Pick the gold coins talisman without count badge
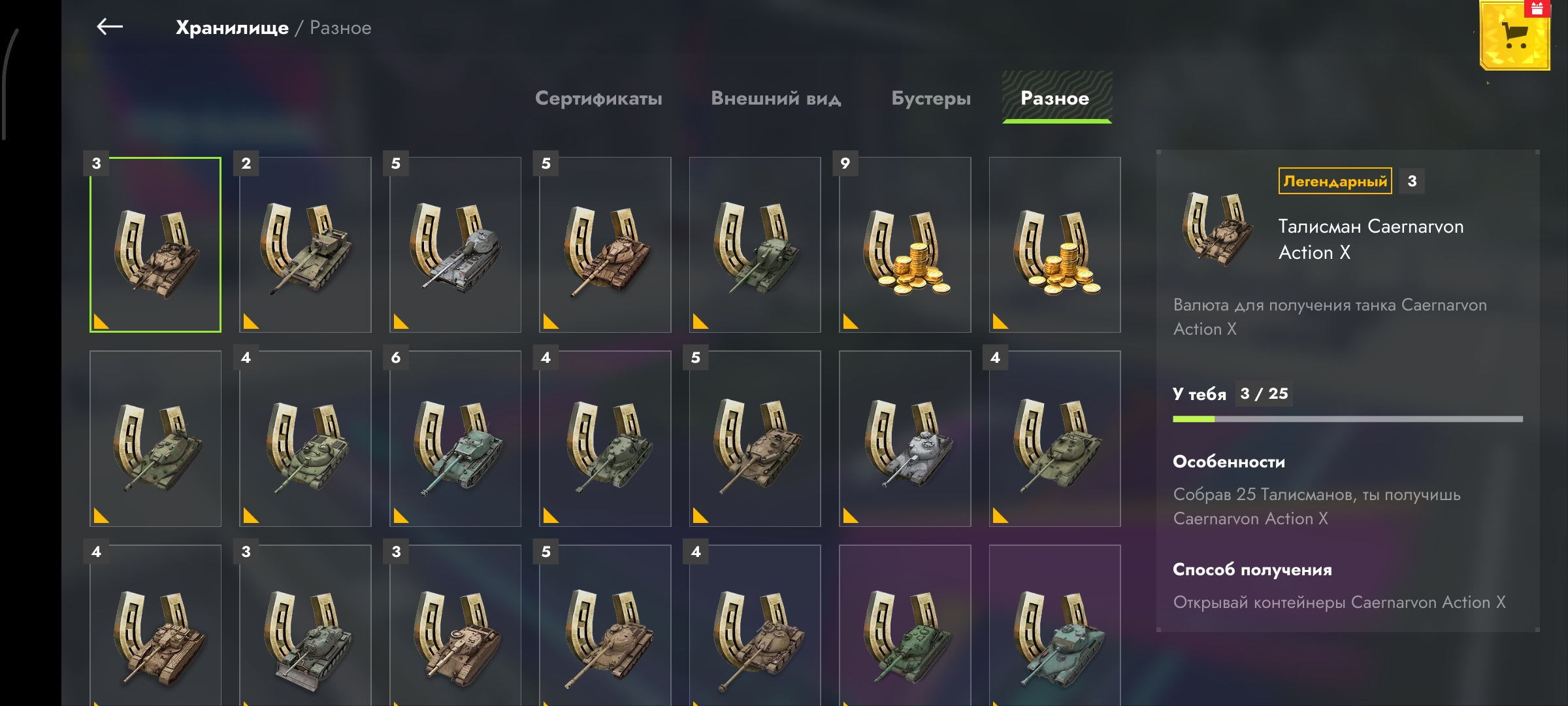 (x=1054, y=244)
